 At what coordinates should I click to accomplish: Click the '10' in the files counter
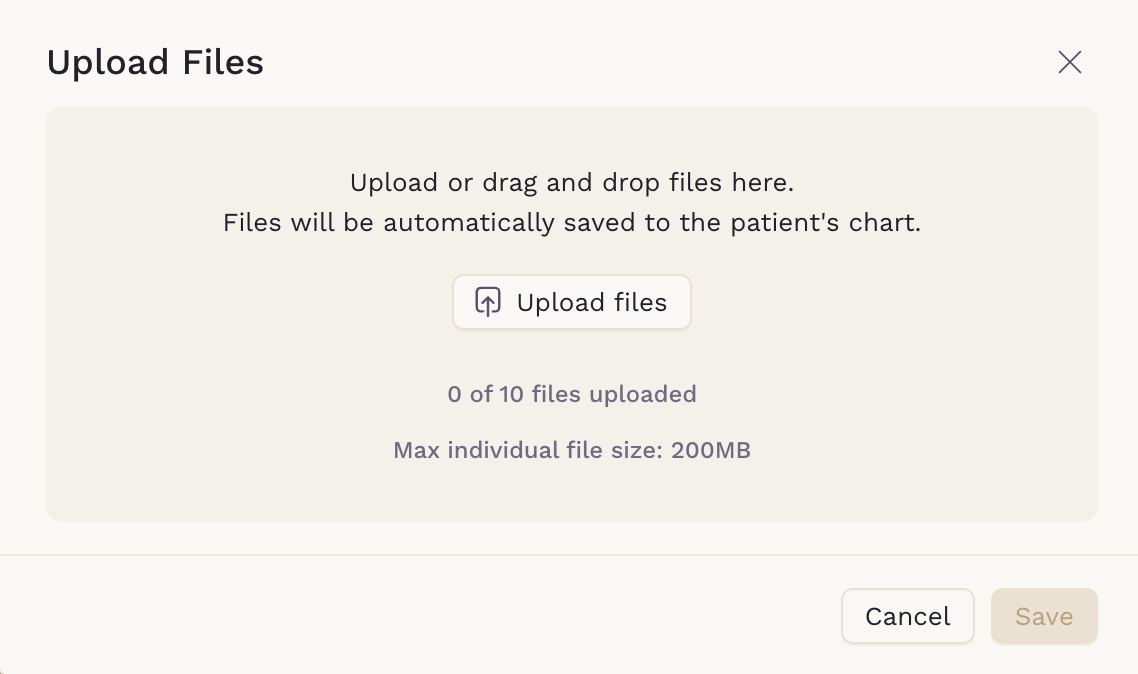[x=511, y=394]
